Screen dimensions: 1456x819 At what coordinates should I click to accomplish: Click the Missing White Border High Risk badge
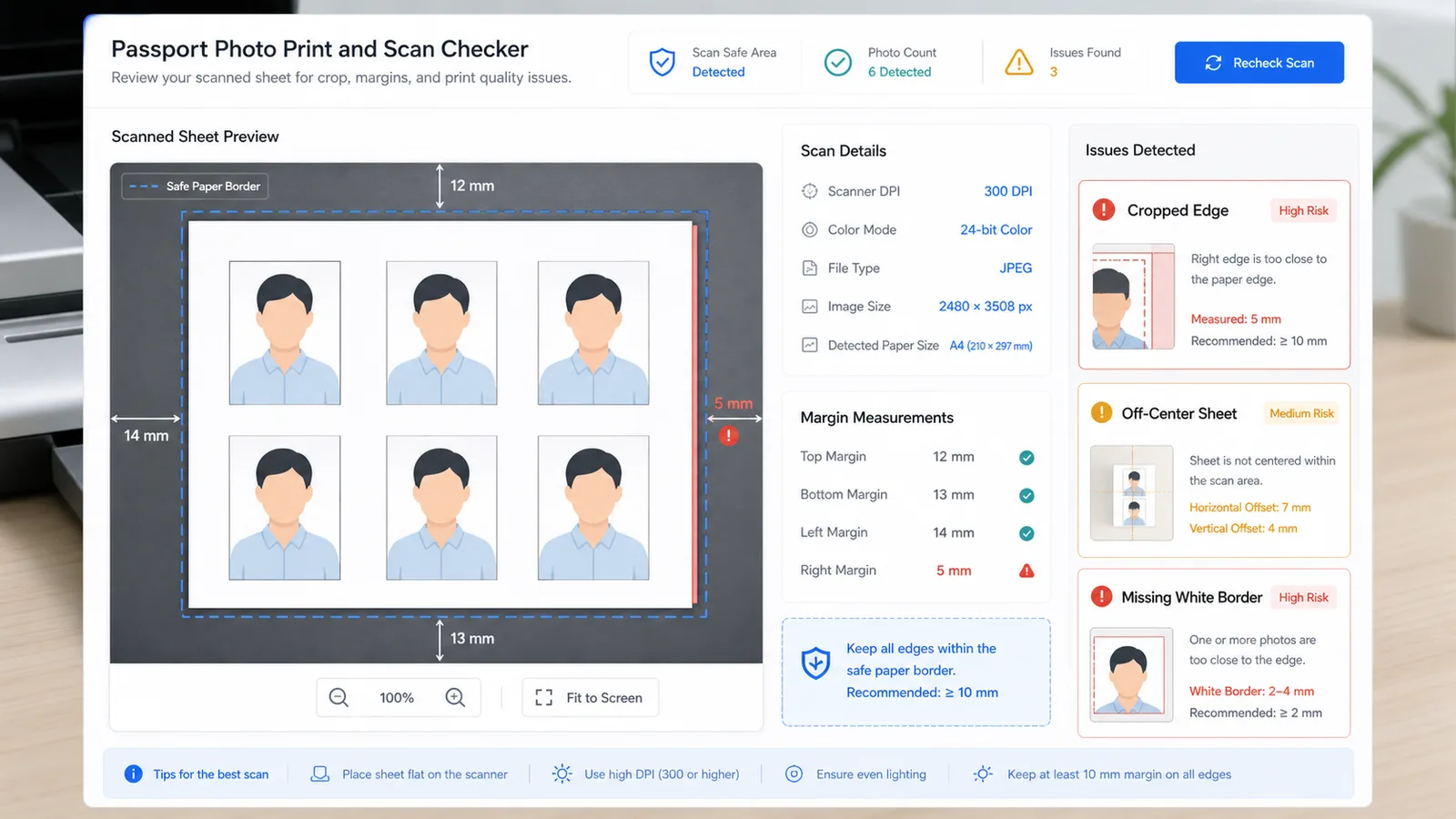1303,597
